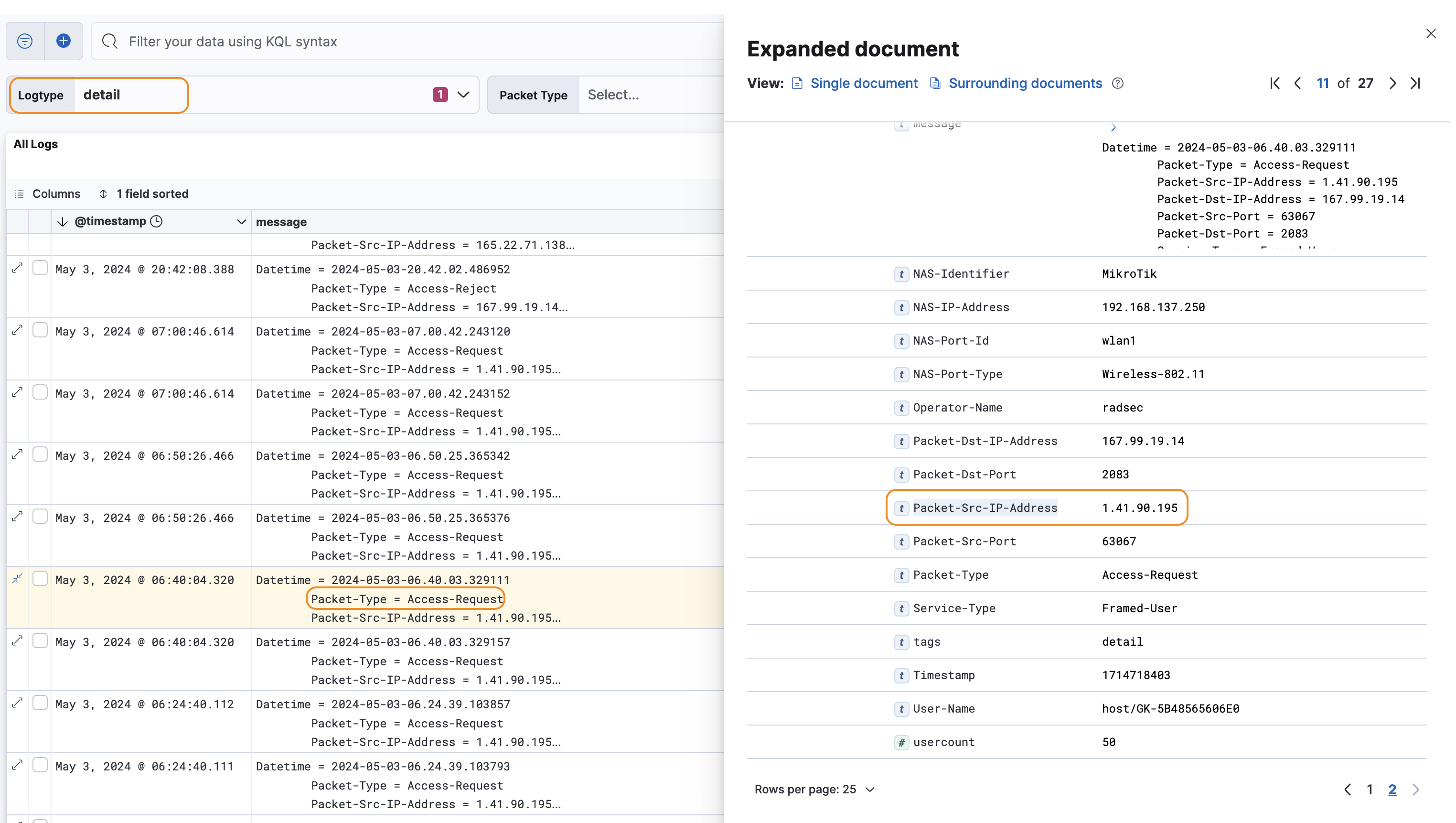
Task: Jump to last document arrow
Action: [x=1415, y=84]
